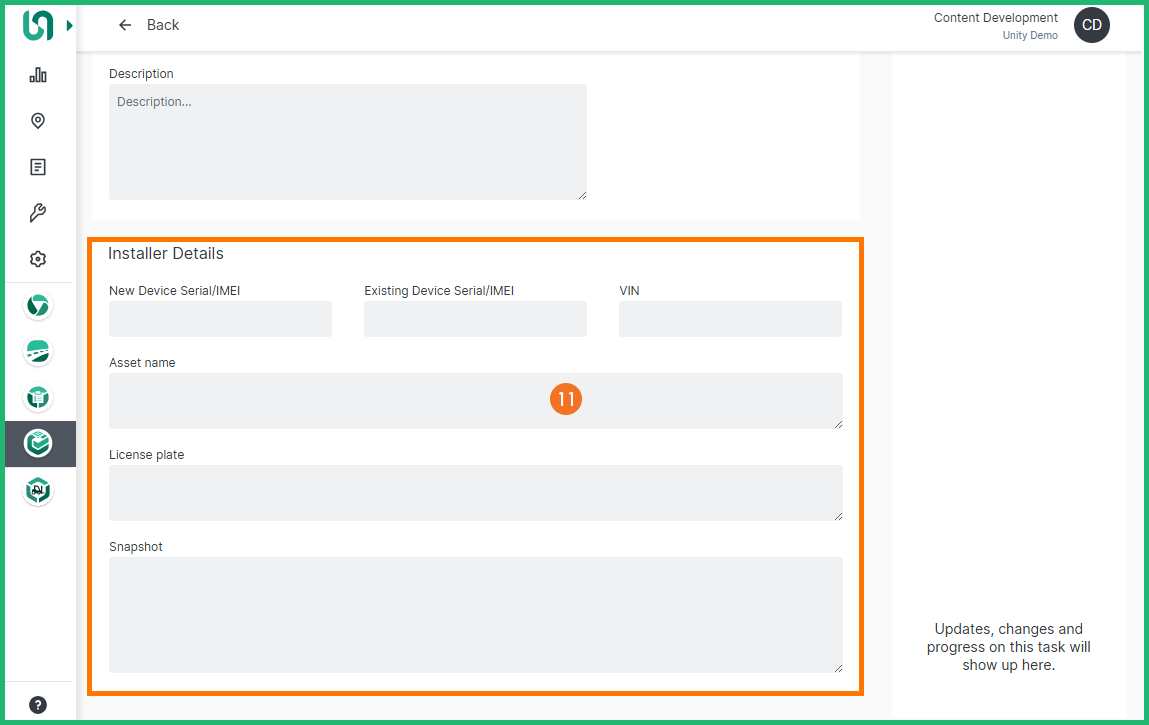Click the License plate text area
Viewport: 1149px width, 725px height.
click(x=475, y=493)
